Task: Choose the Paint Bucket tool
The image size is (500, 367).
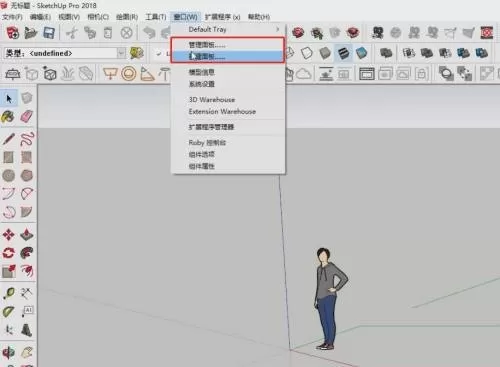Action: click(x=8, y=117)
